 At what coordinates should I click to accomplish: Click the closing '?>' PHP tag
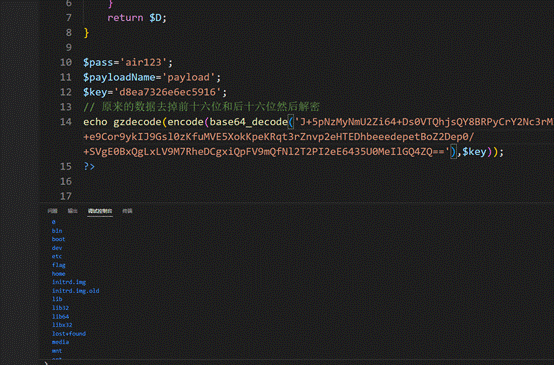[x=89, y=166]
